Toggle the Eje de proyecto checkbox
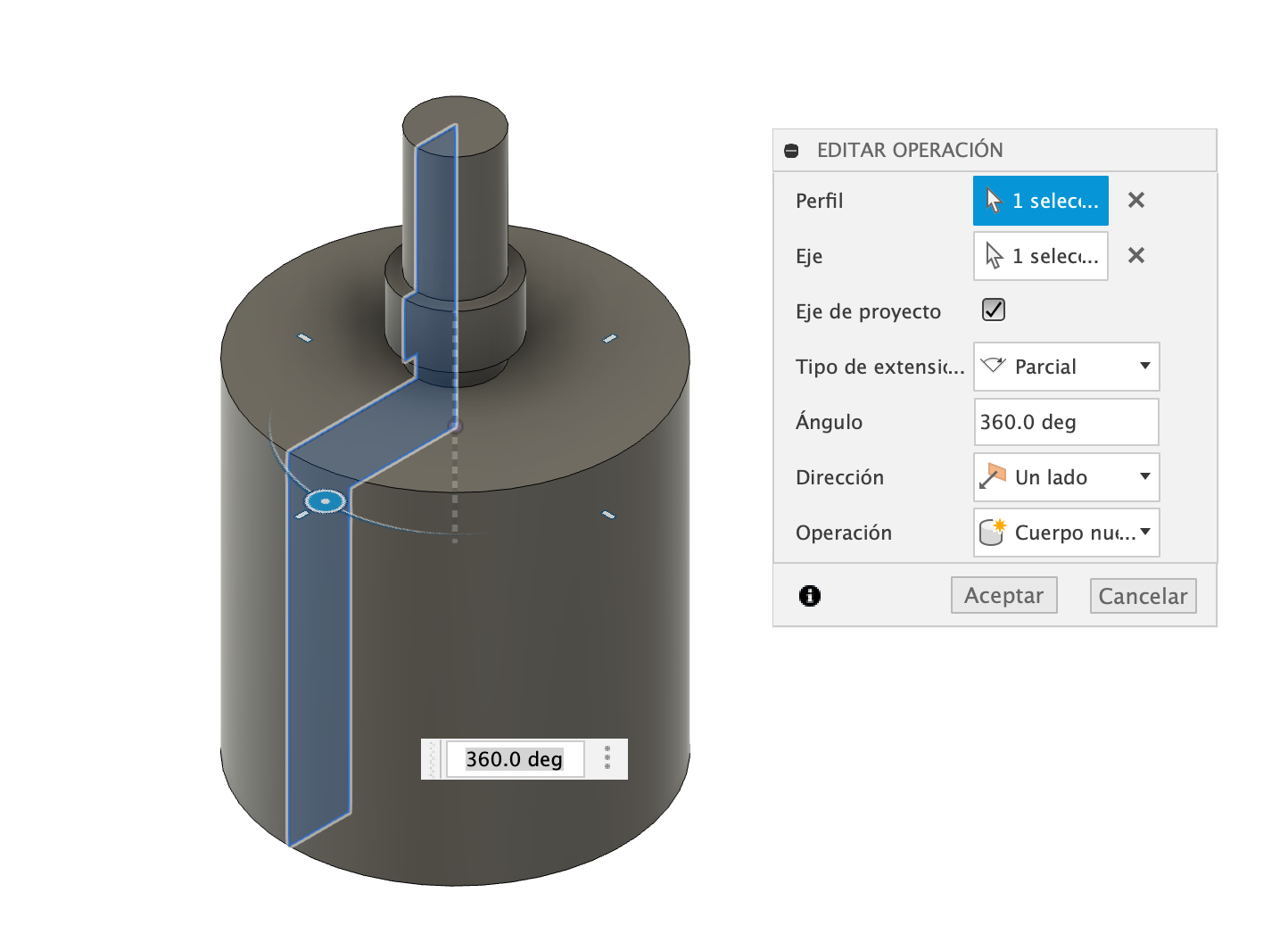 [x=994, y=310]
